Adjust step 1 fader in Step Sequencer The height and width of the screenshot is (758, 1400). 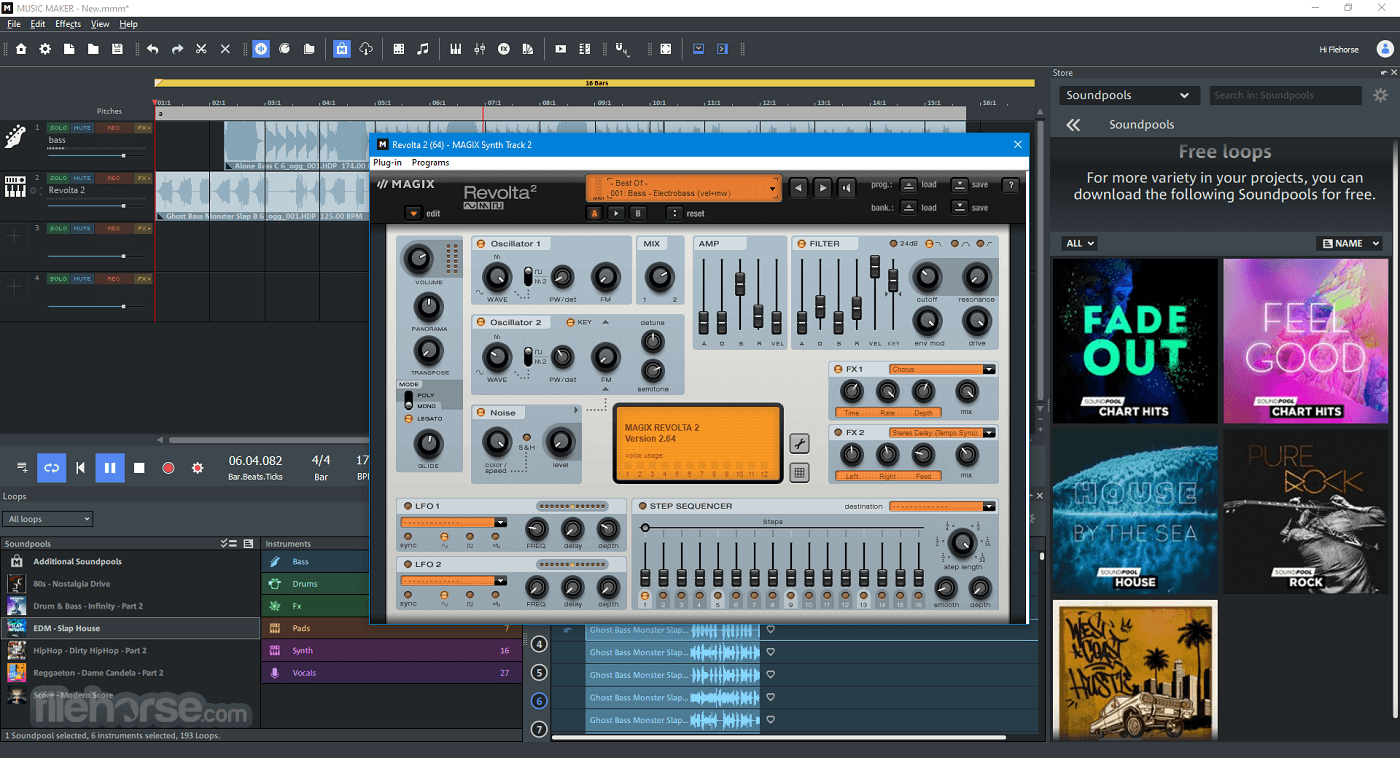[x=645, y=578]
